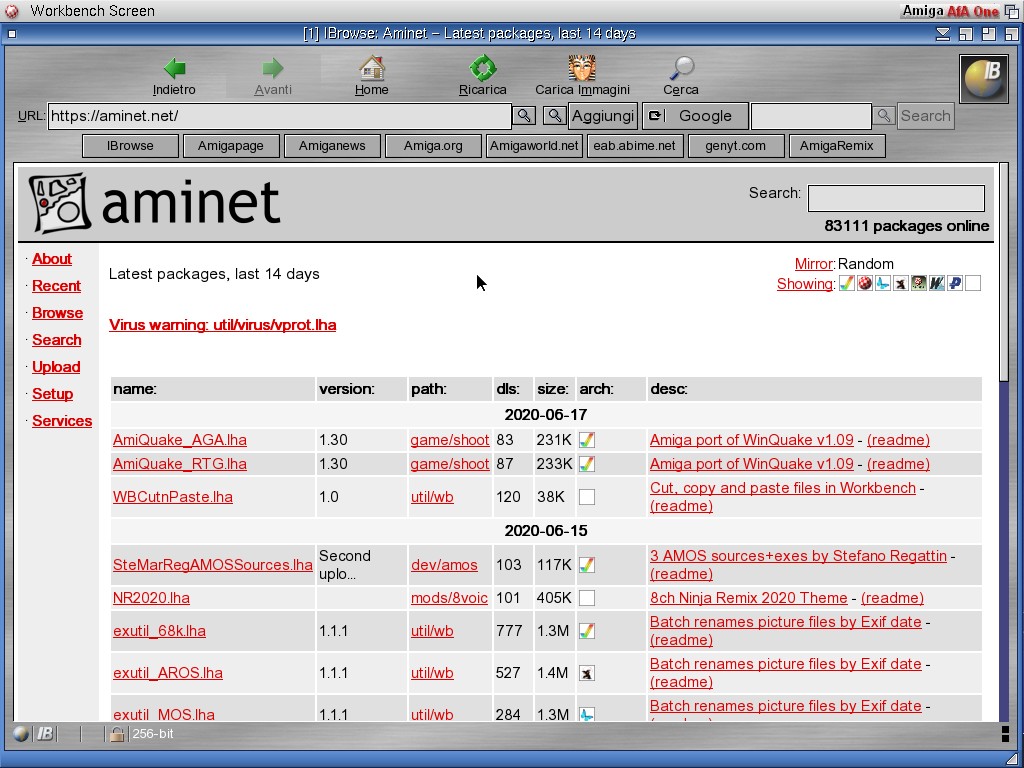Click the Aminet Search input field
This screenshot has height=768, width=1024.
coord(896,198)
